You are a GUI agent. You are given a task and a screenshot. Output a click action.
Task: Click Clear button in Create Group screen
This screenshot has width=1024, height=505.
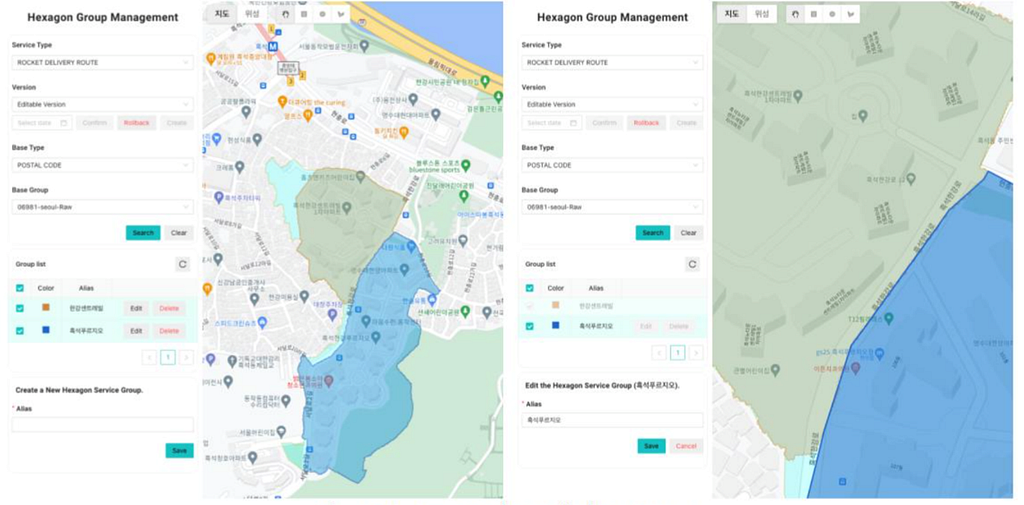179,233
